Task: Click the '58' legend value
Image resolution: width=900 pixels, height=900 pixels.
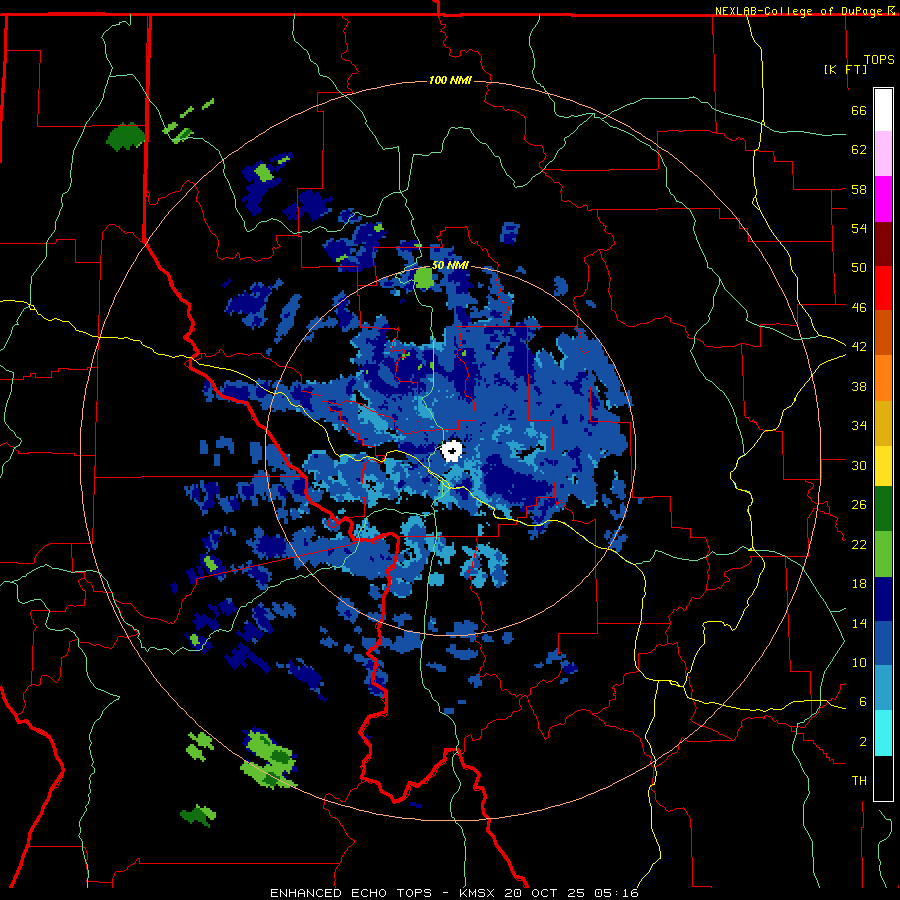Action: point(859,189)
